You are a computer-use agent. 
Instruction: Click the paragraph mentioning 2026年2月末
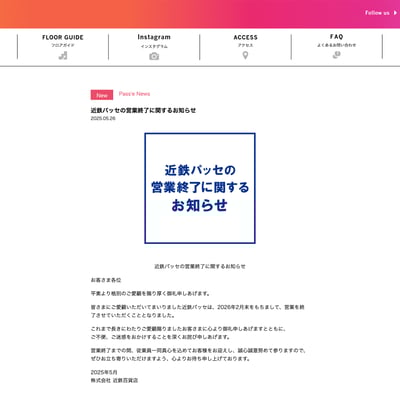pyautogui.click(x=197, y=311)
